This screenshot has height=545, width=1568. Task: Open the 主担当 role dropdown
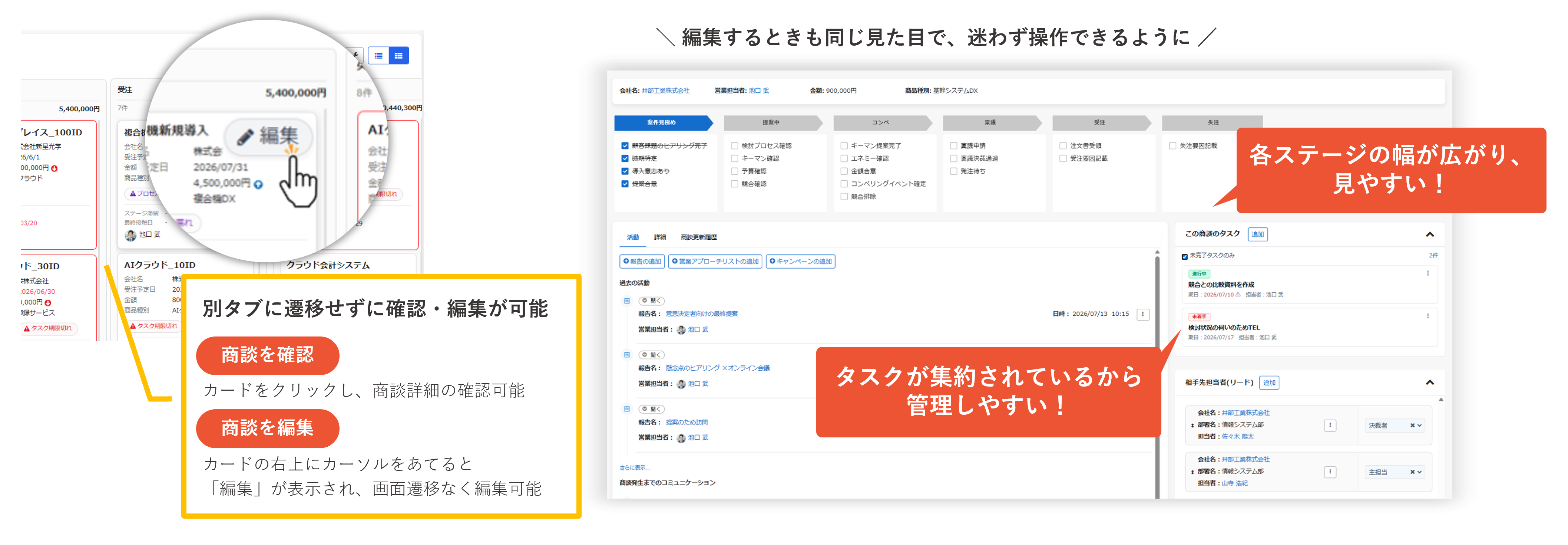point(1395,472)
